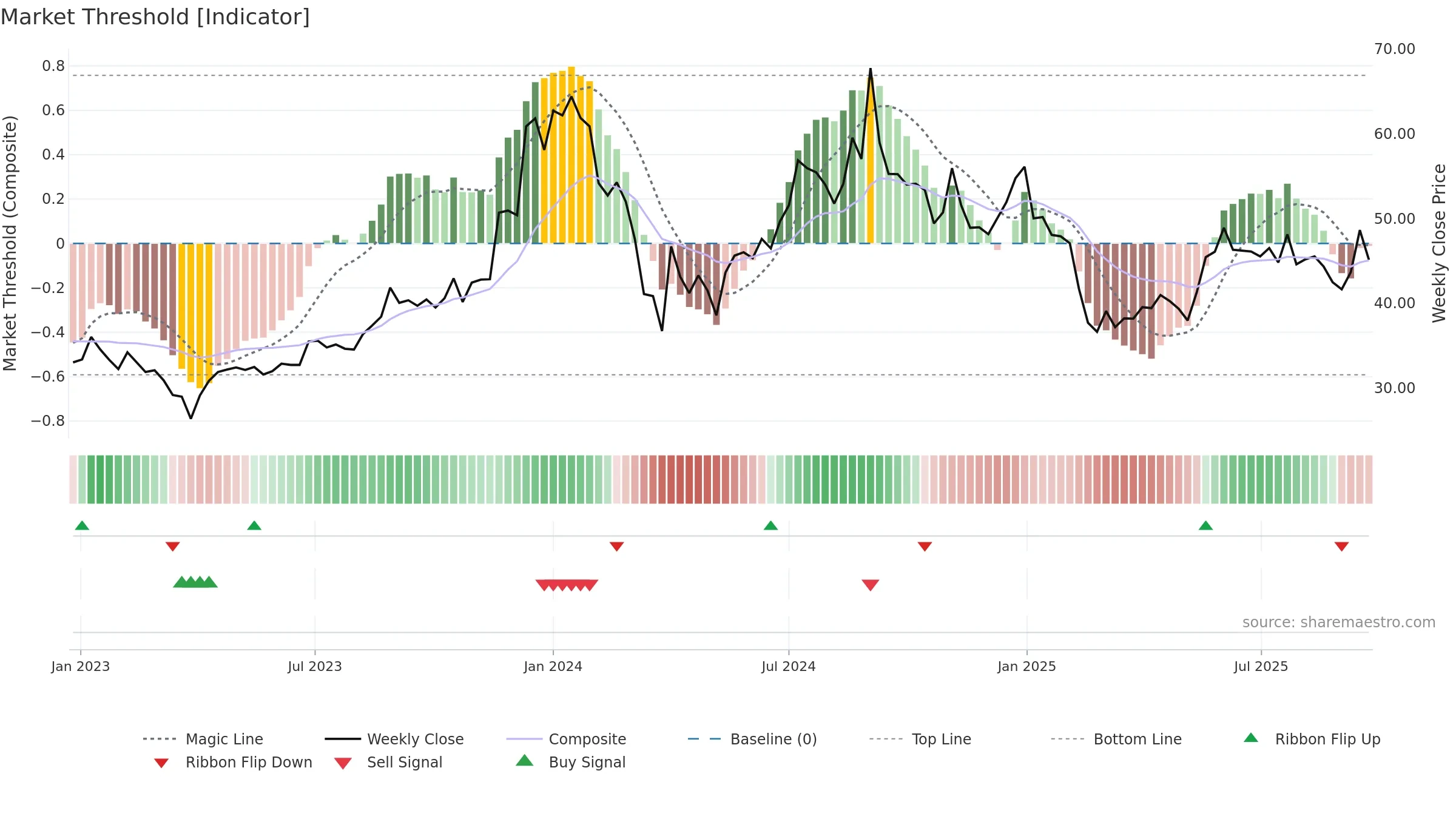Toggle the Ribbon Flip Up legend entry

coord(1312,739)
